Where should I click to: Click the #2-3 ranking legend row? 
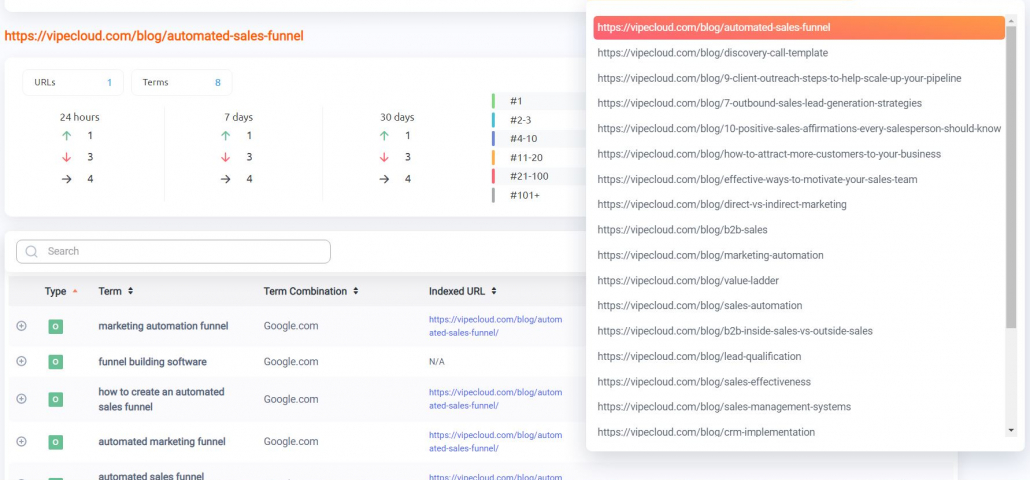point(539,120)
